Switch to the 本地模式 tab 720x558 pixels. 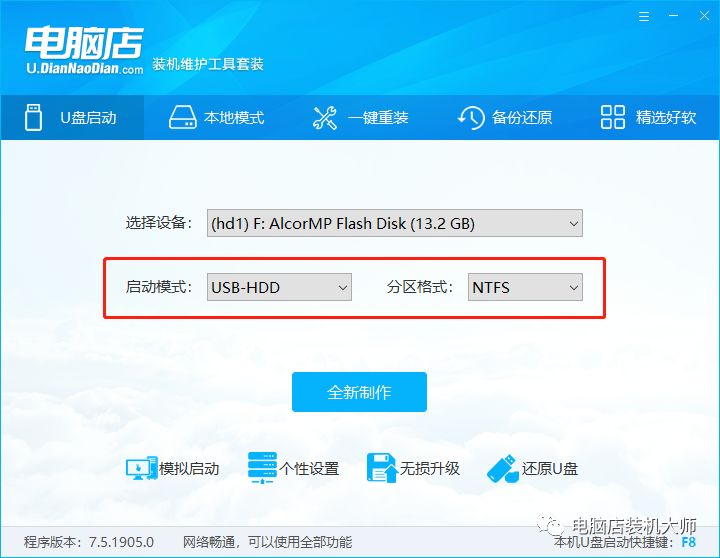(216, 118)
